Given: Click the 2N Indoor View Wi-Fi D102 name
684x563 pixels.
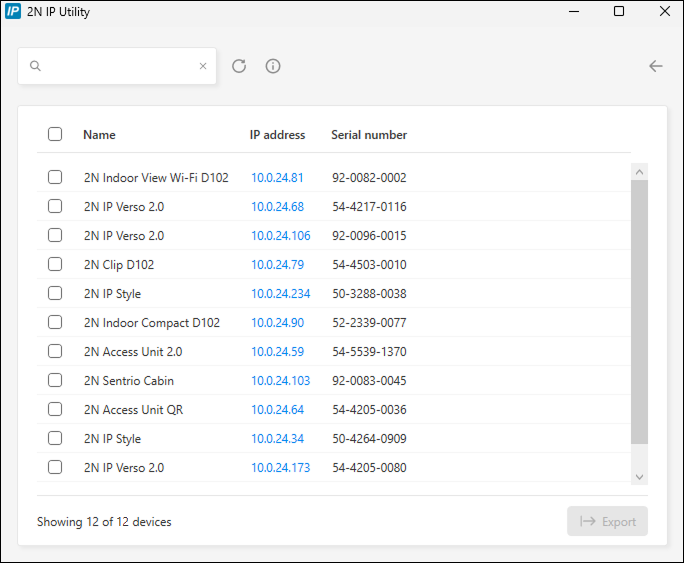Looking at the screenshot, I should 156,177.
